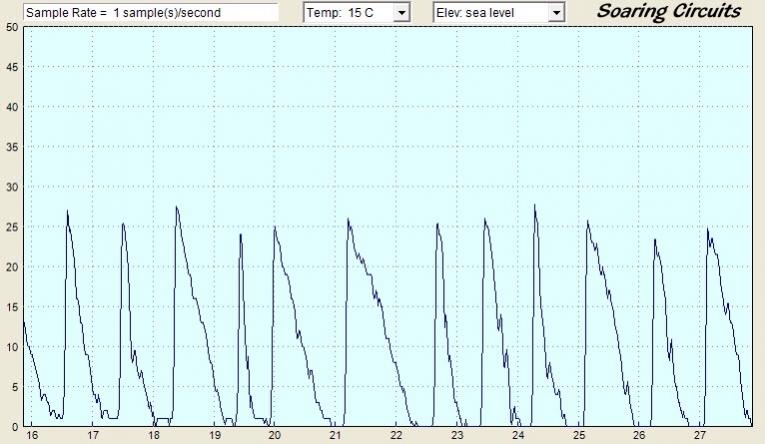Click the x-axis label 17

point(93,435)
